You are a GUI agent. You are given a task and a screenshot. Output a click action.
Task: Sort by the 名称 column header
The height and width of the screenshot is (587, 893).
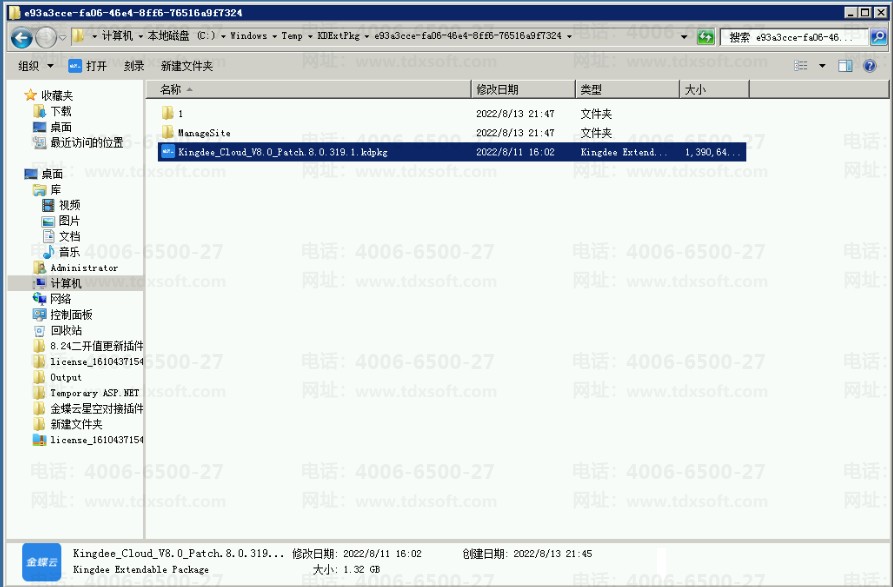coord(308,89)
